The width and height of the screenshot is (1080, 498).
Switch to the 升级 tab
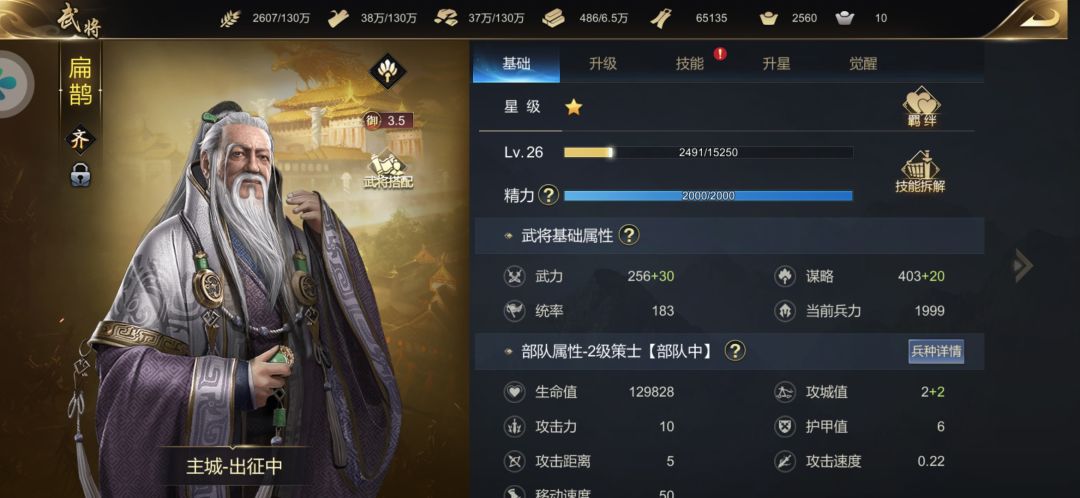[603, 64]
